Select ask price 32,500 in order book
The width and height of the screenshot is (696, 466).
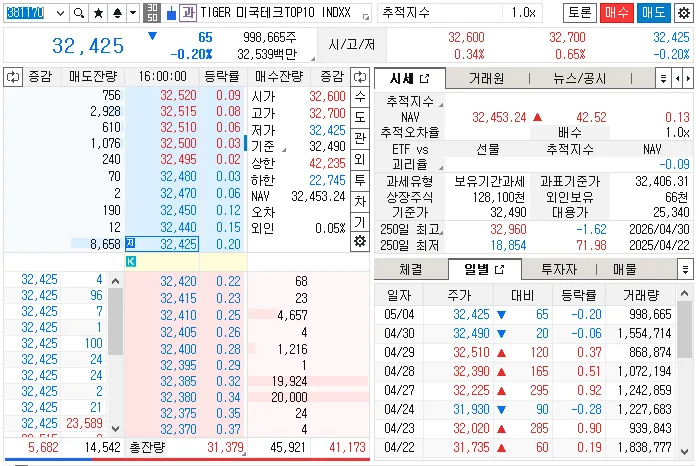178,143
